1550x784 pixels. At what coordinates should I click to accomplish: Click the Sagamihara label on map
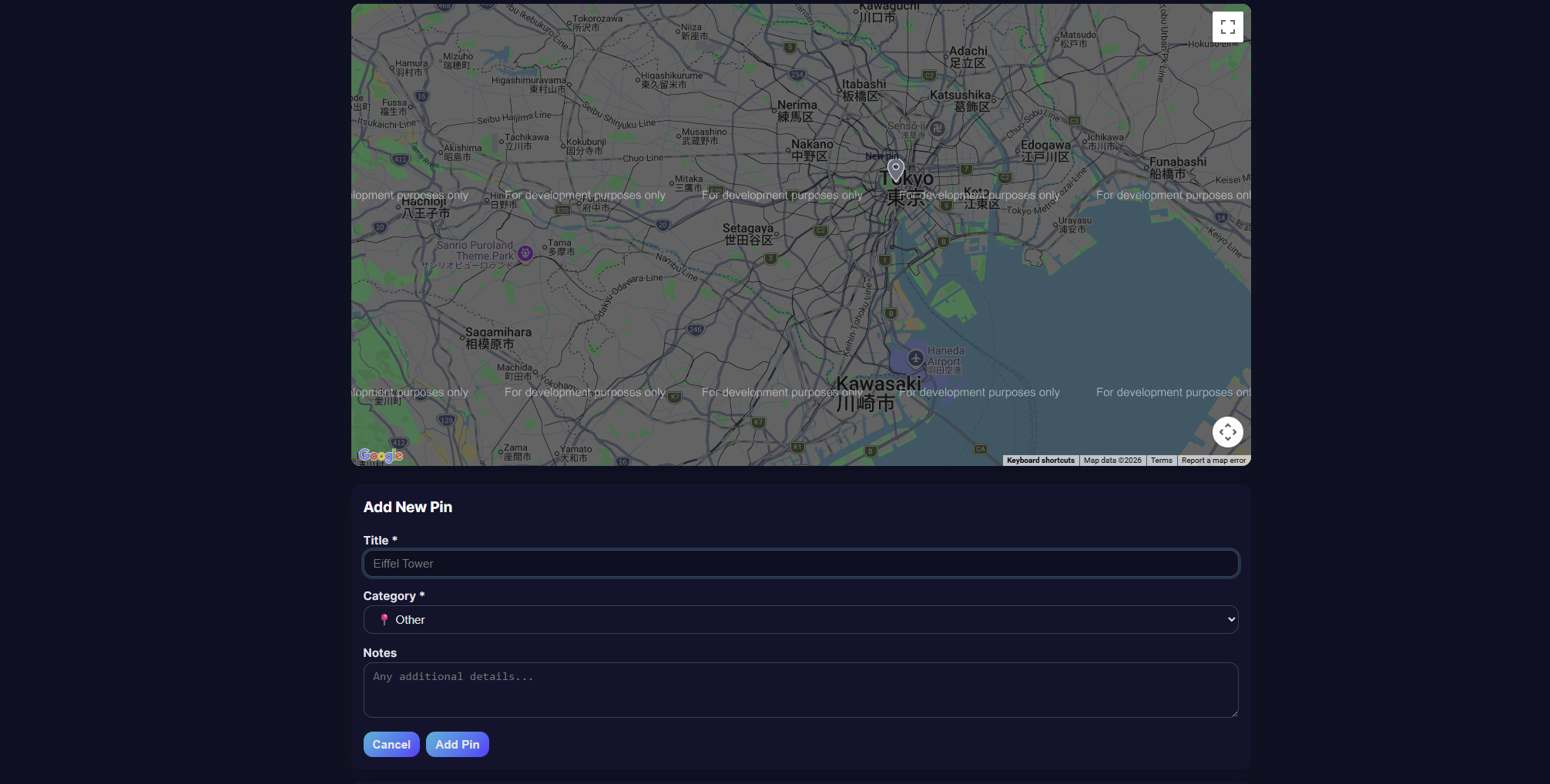[x=498, y=338]
